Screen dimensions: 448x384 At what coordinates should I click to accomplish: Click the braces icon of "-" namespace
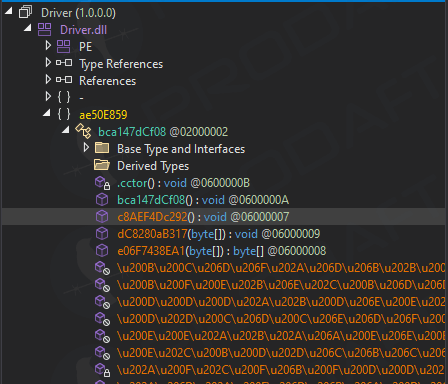click(x=64, y=97)
